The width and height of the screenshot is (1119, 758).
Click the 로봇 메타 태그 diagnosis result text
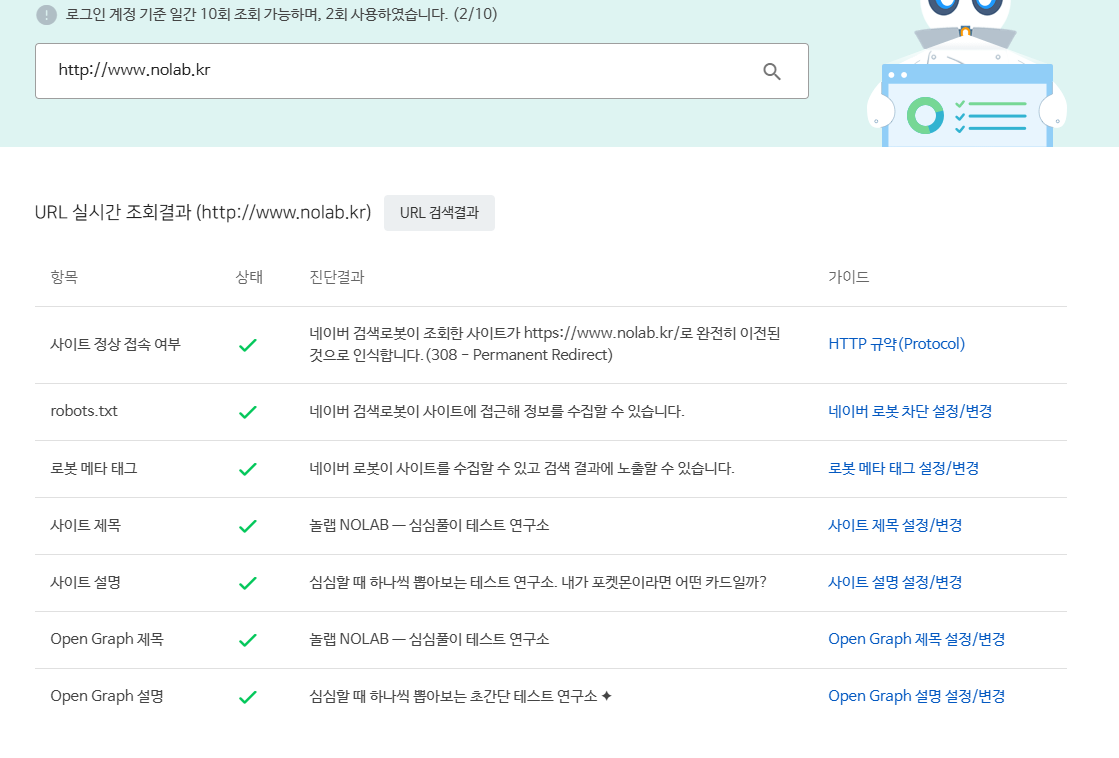coord(522,468)
